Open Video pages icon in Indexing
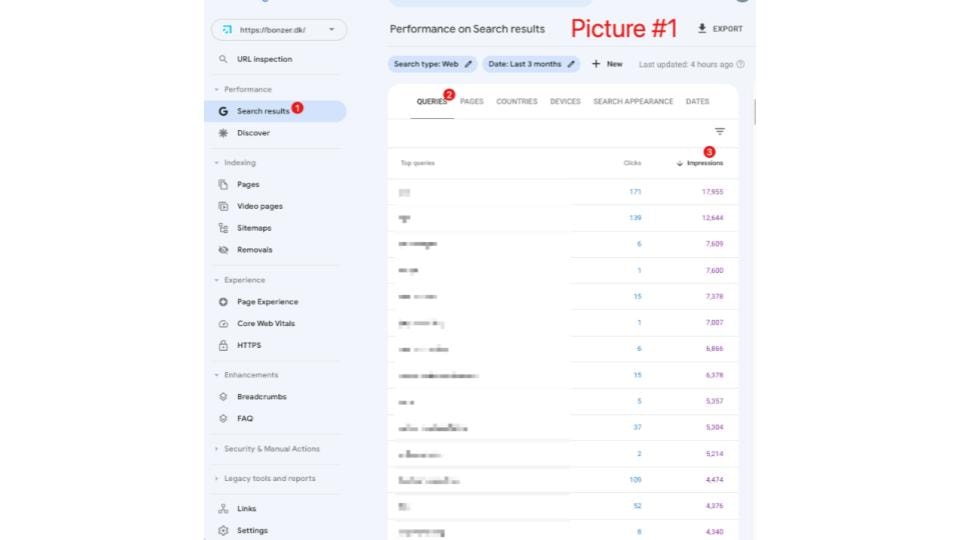This screenshot has width=960, height=540. [x=223, y=206]
